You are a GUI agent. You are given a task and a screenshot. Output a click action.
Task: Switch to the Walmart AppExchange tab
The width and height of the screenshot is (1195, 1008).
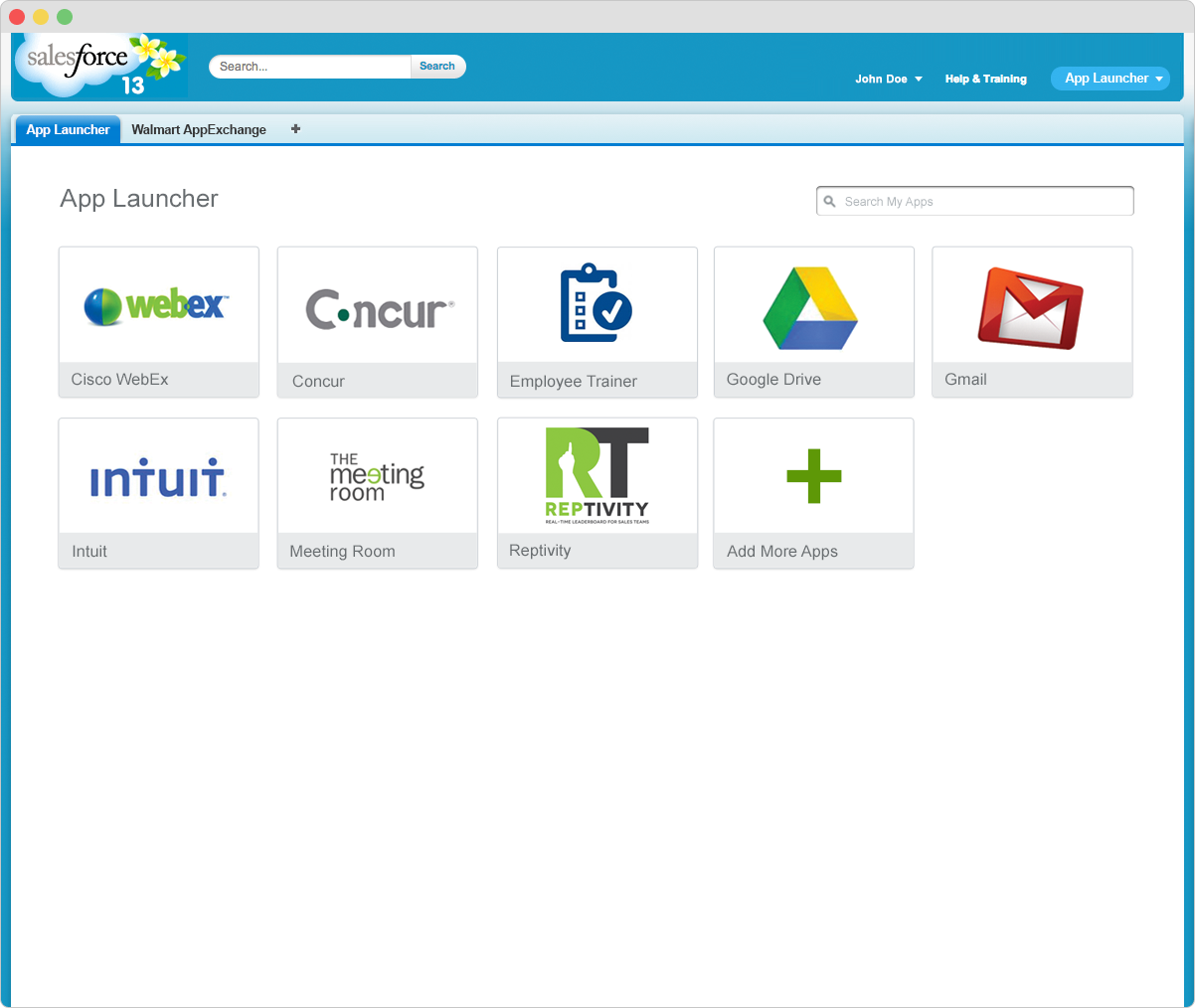[x=199, y=130]
